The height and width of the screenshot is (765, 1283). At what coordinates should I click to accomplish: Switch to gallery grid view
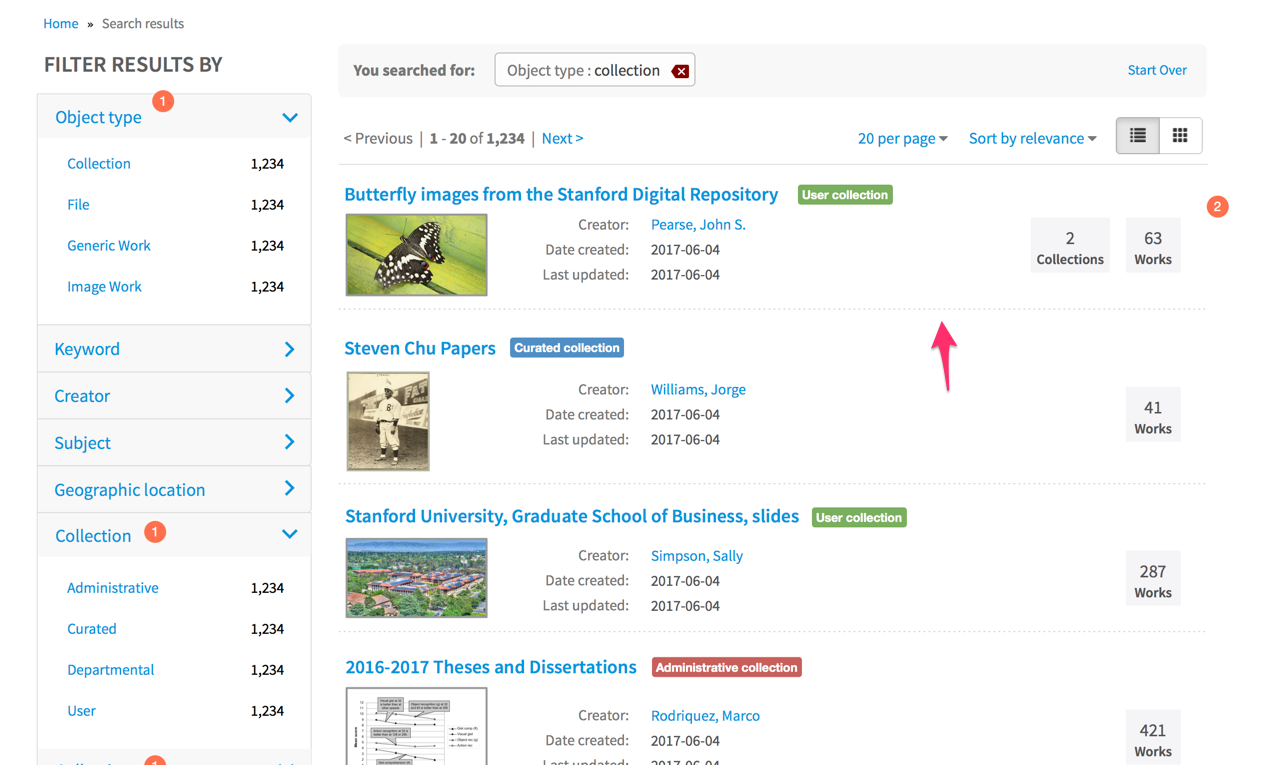pyautogui.click(x=1180, y=136)
